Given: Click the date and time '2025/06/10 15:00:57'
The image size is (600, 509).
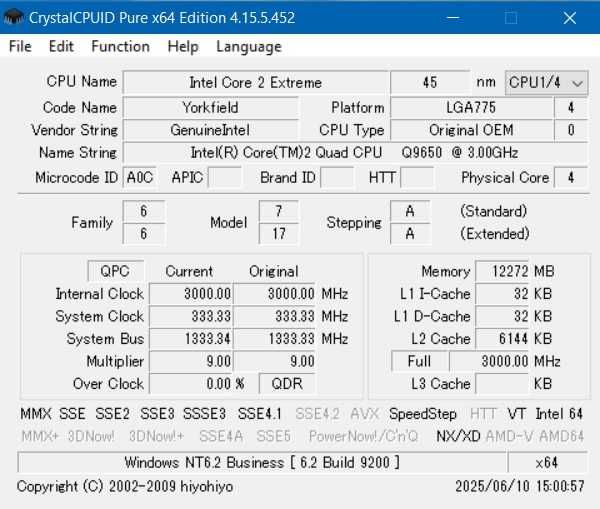Looking at the screenshot, I should pyautogui.click(x=520, y=486).
